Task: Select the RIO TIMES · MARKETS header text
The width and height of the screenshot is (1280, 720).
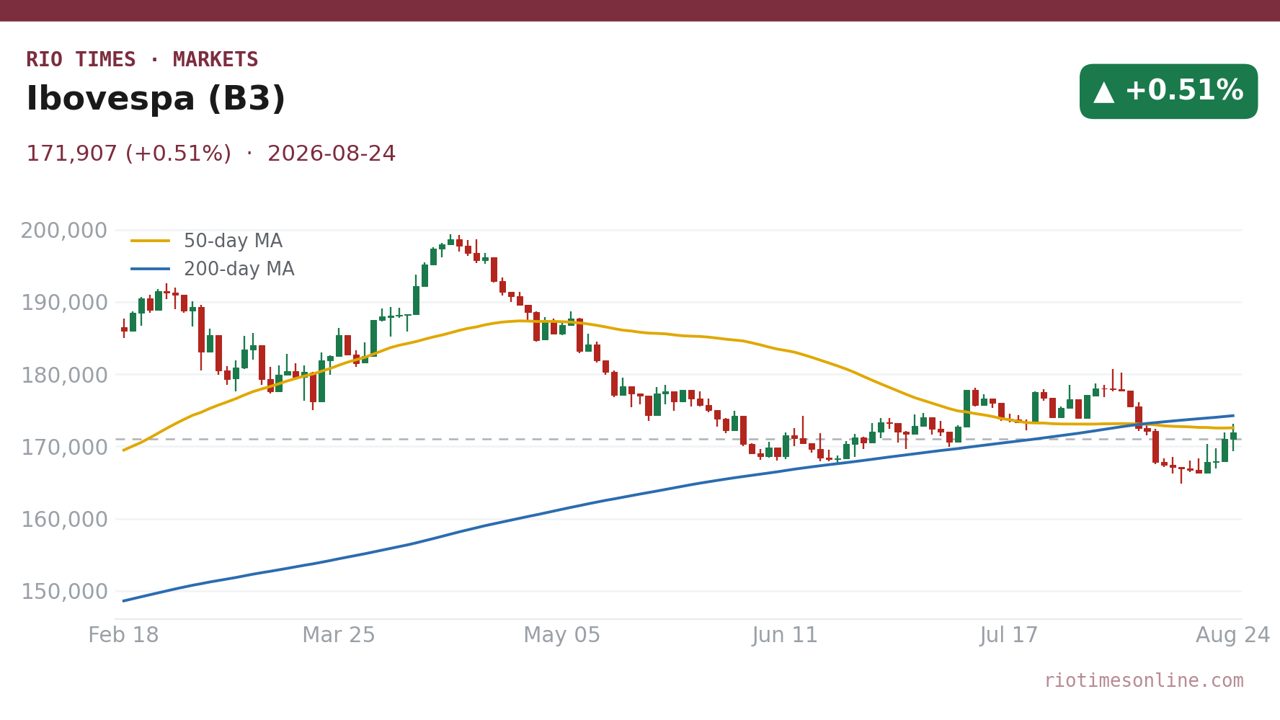Action: tap(142, 60)
